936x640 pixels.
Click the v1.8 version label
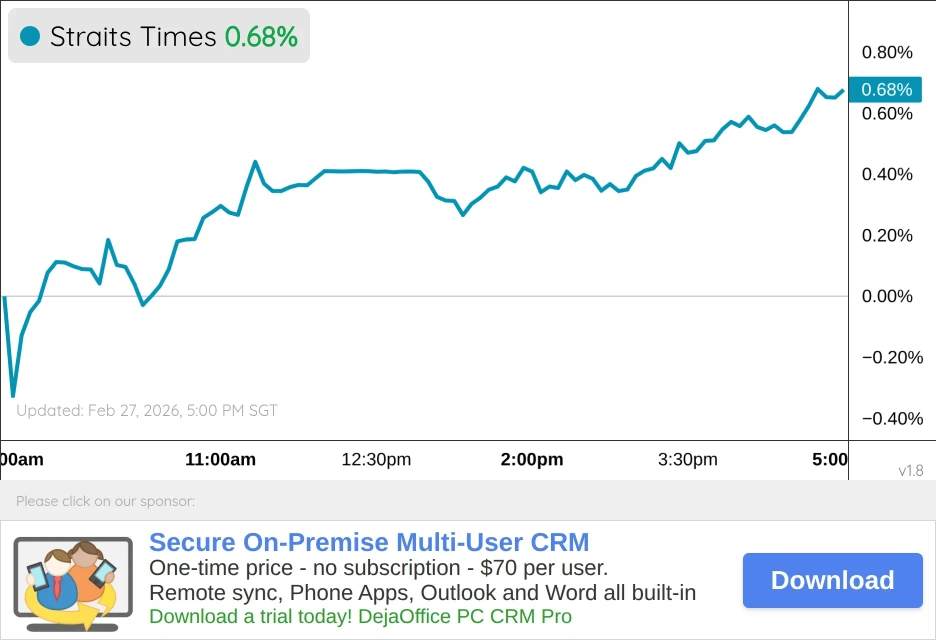910,470
